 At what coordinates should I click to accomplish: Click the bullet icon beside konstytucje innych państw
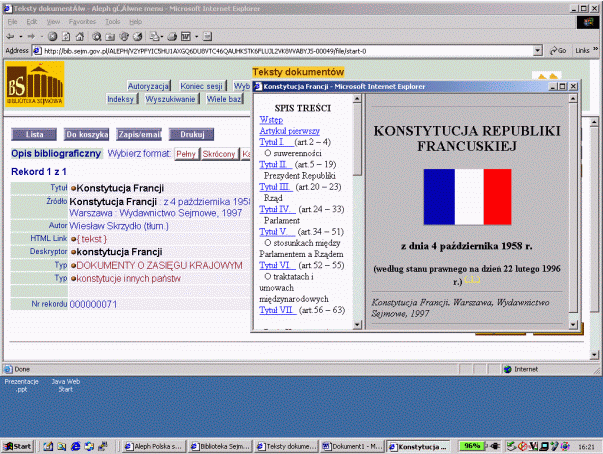click(74, 277)
